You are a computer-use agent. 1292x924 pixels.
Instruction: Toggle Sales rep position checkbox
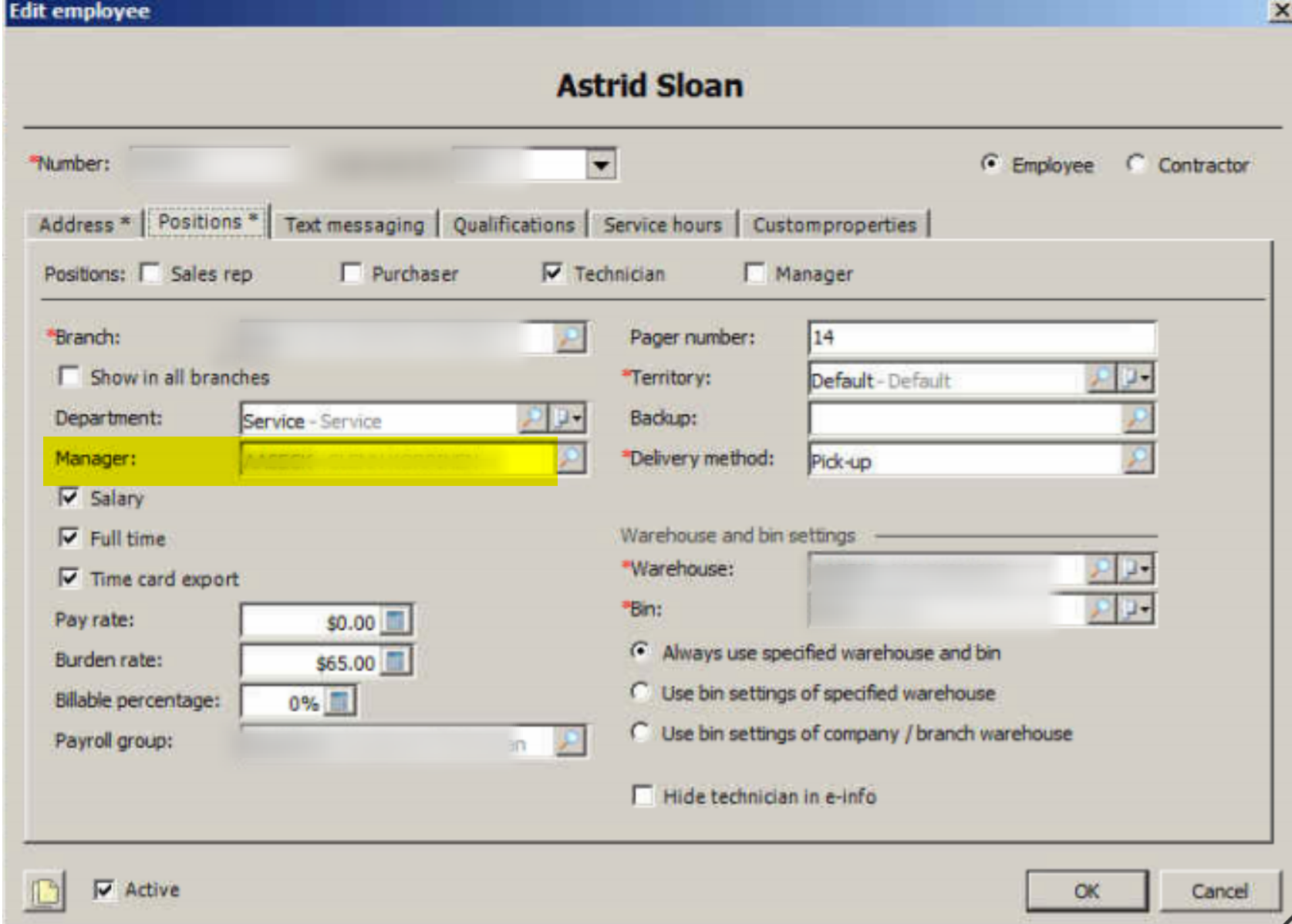(x=150, y=273)
